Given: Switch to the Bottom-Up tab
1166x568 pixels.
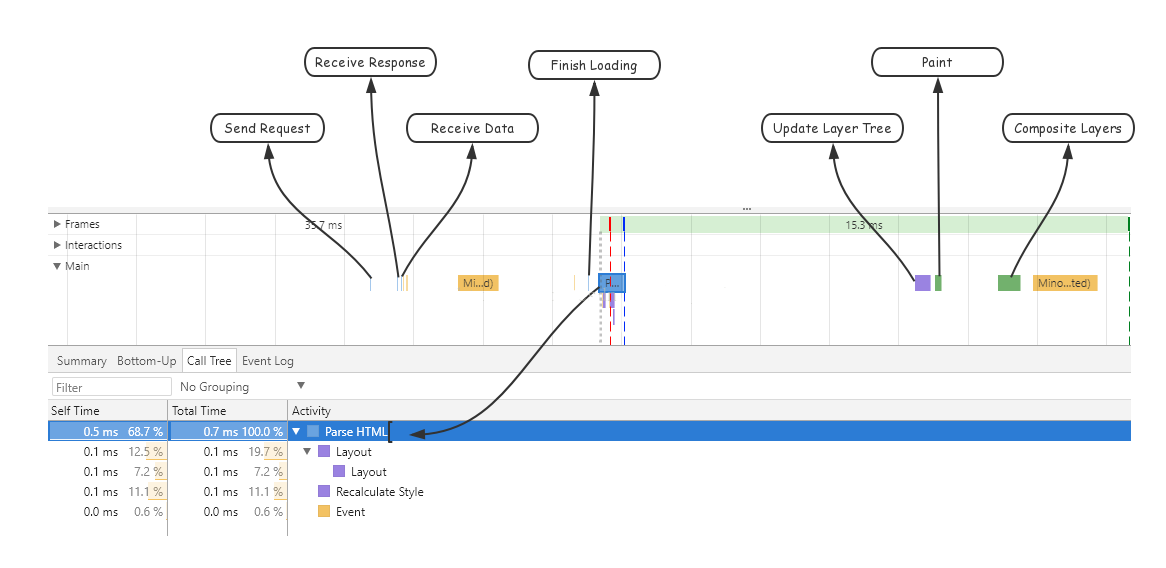Looking at the screenshot, I should click(146, 361).
